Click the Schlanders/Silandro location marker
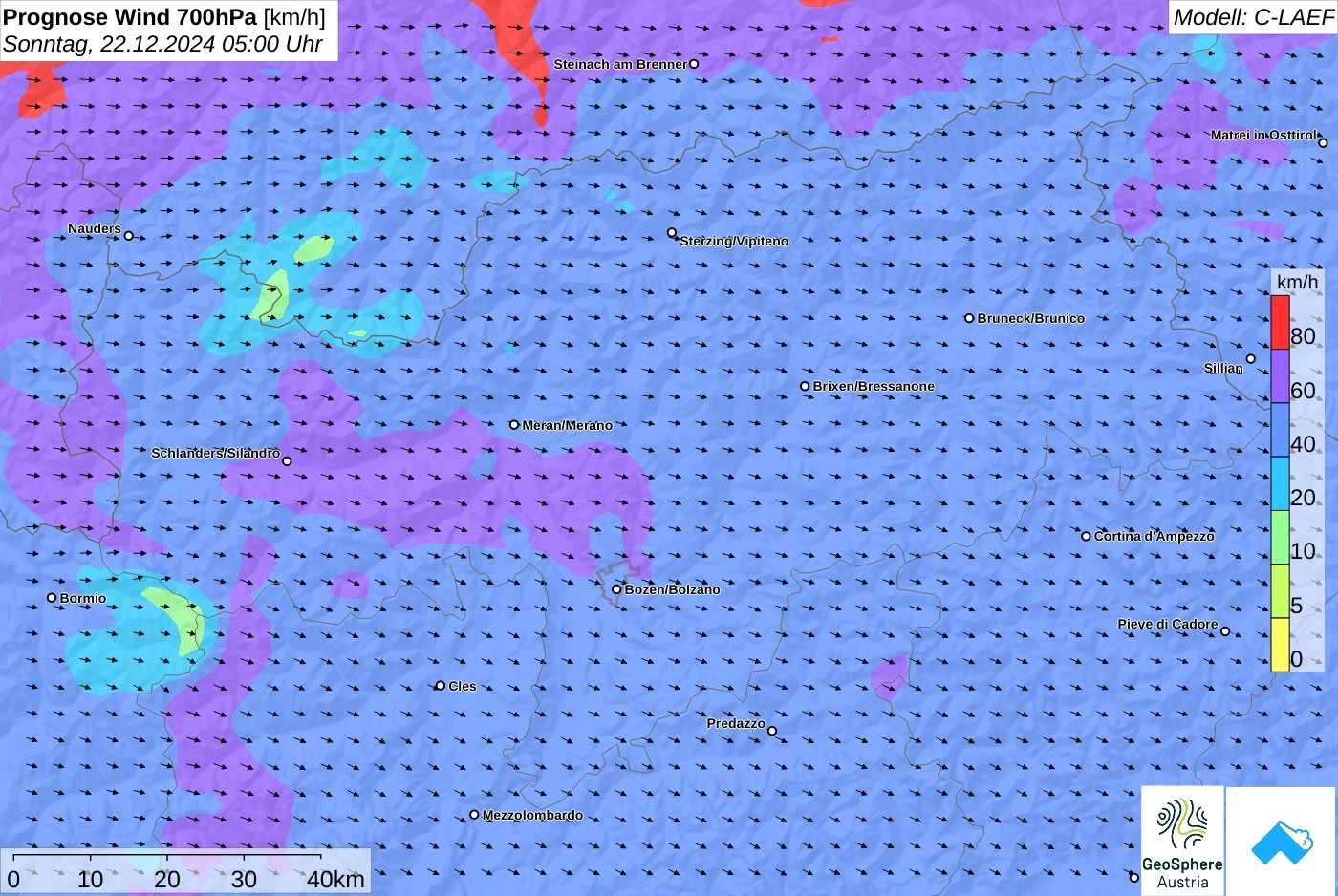The height and width of the screenshot is (896, 1338). pyautogui.click(x=287, y=461)
